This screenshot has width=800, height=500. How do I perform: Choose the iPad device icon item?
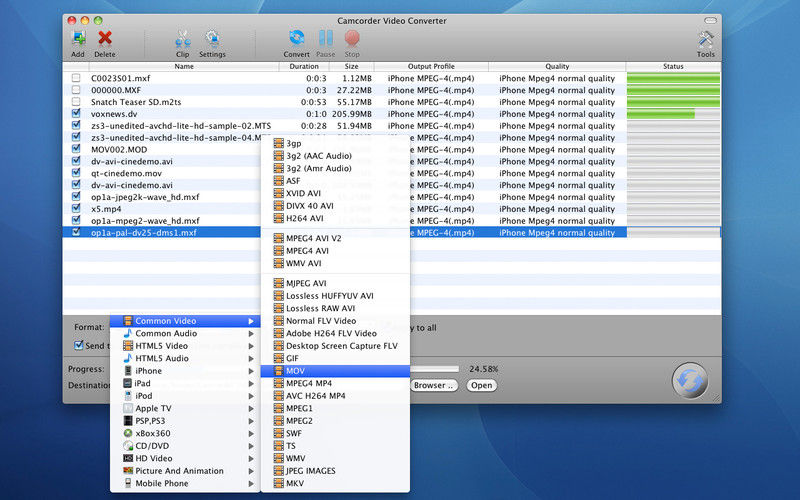[128, 383]
